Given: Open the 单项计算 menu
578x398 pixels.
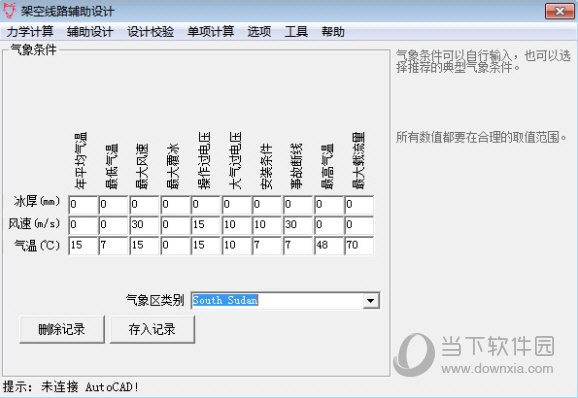Looking at the screenshot, I should pyautogui.click(x=210, y=32).
